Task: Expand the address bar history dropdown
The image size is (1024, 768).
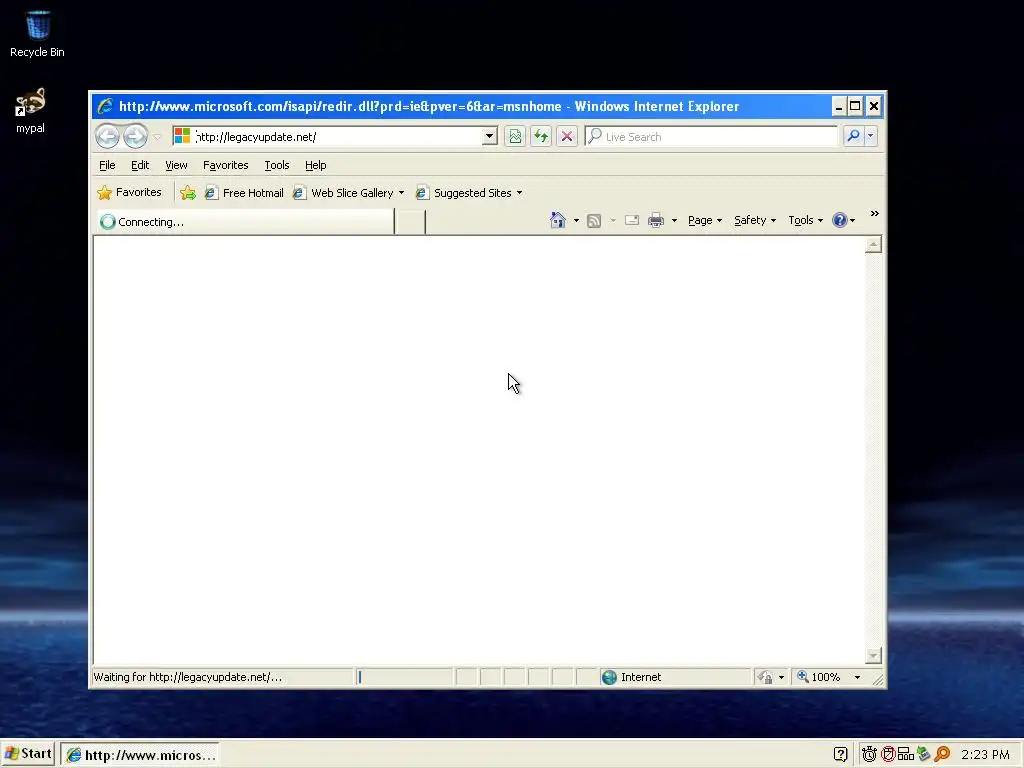Action: (489, 136)
